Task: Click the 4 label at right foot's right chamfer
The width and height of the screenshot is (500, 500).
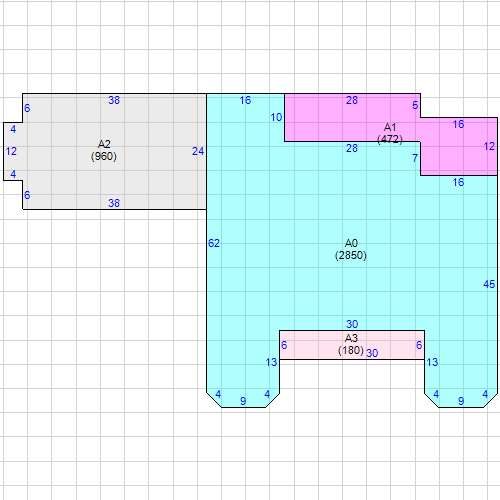Action: 485,394
